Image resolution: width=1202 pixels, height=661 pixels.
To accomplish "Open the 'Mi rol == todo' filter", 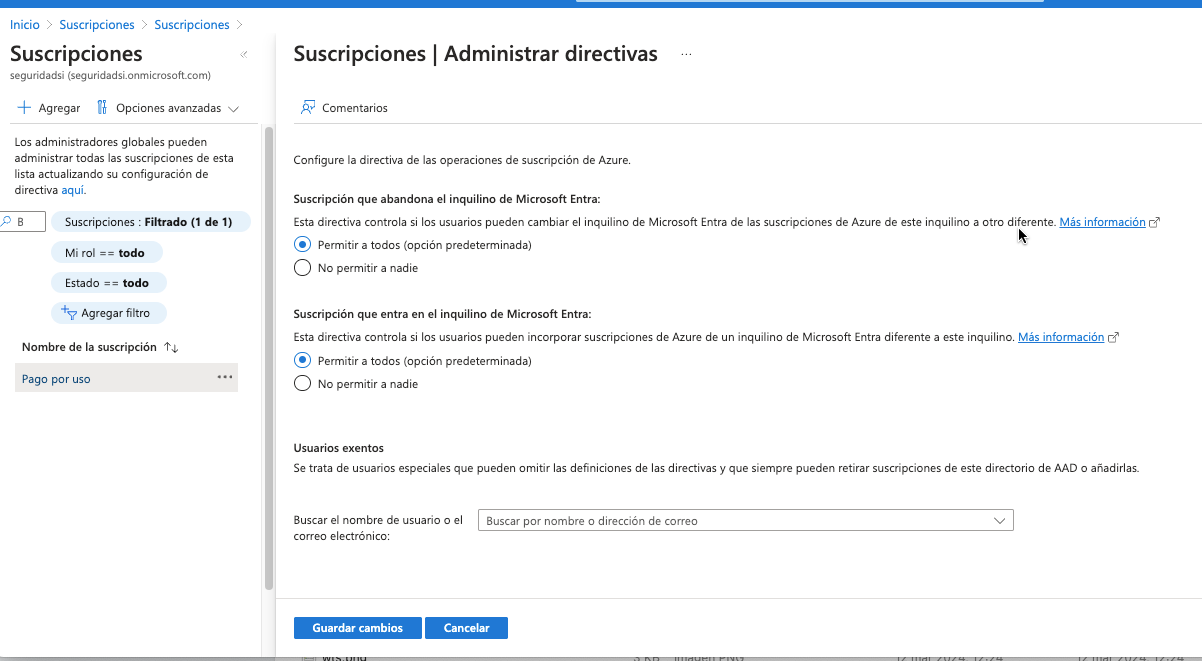I will (x=105, y=253).
